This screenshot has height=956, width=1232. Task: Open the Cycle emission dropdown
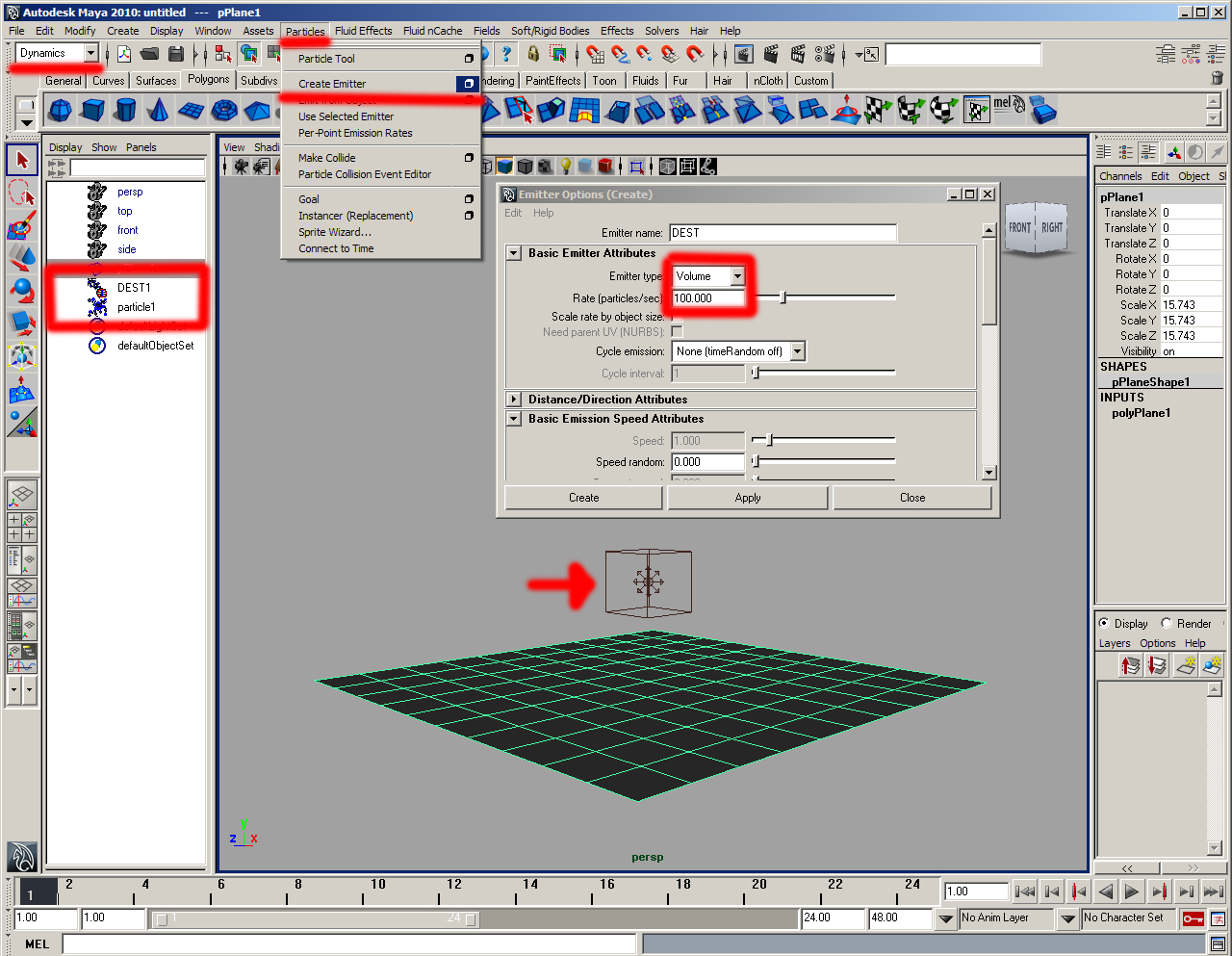(797, 351)
